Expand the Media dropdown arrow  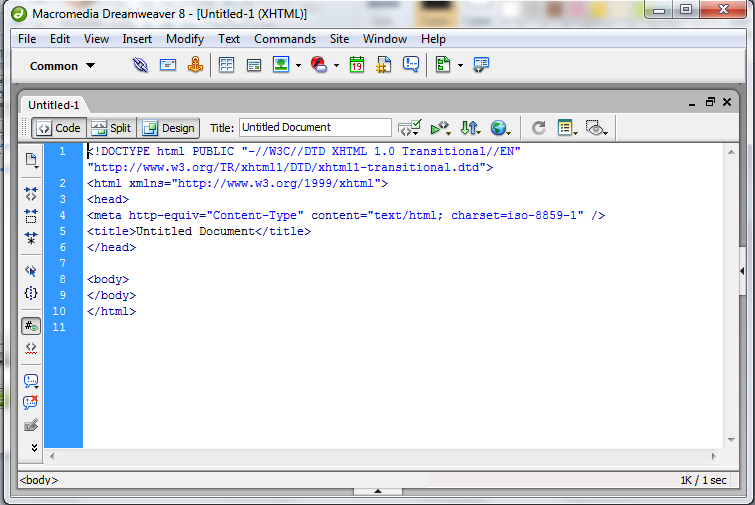[x=336, y=65]
